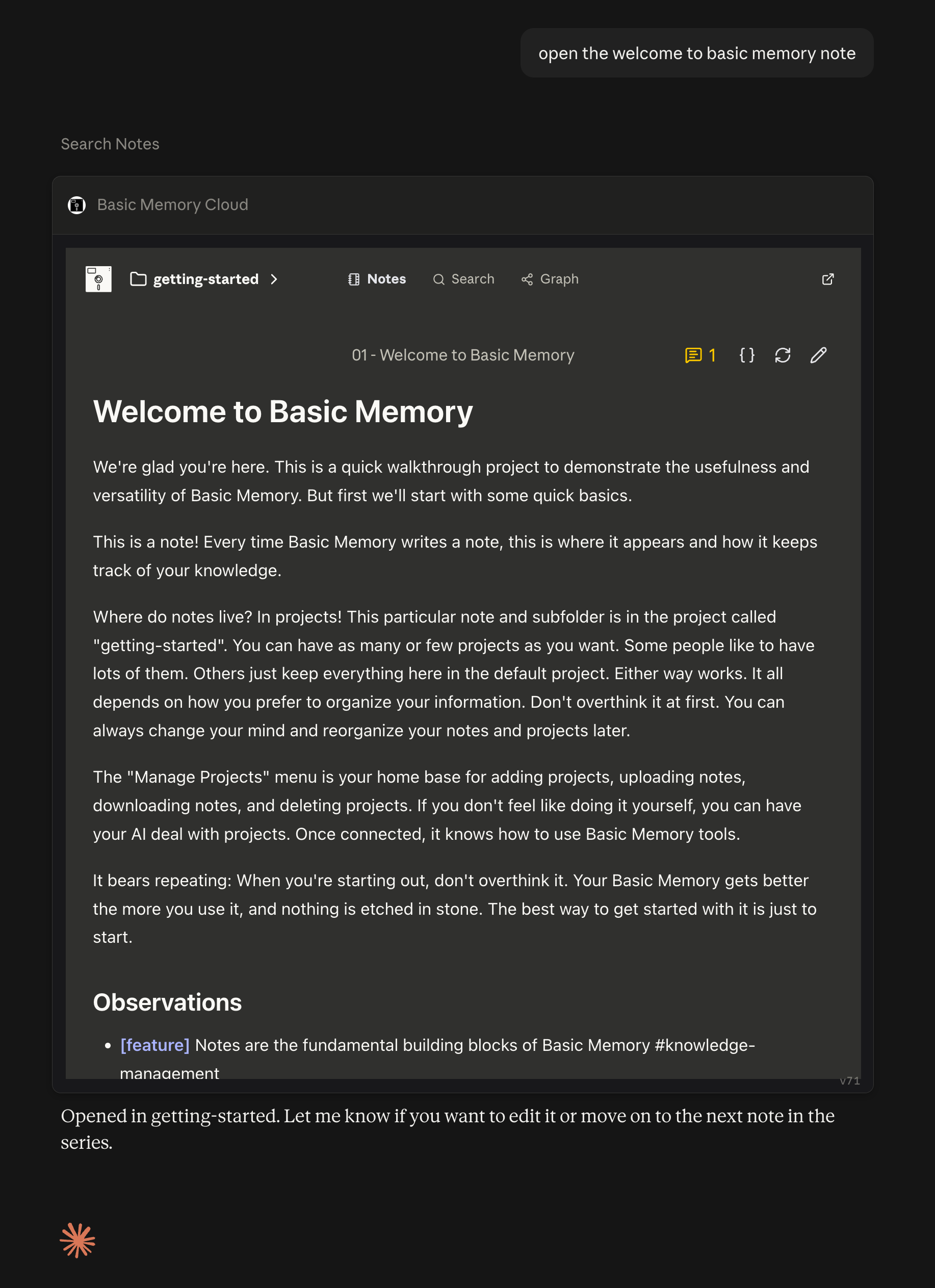This screenshot has height=1288, width=935.
Task: Click the note title 01 - Welcome to Basic Memory
Action: pos(463,355)
